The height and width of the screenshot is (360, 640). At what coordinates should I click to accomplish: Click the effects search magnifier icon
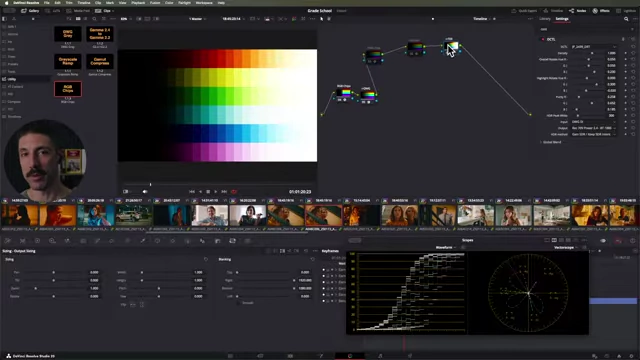626,19
